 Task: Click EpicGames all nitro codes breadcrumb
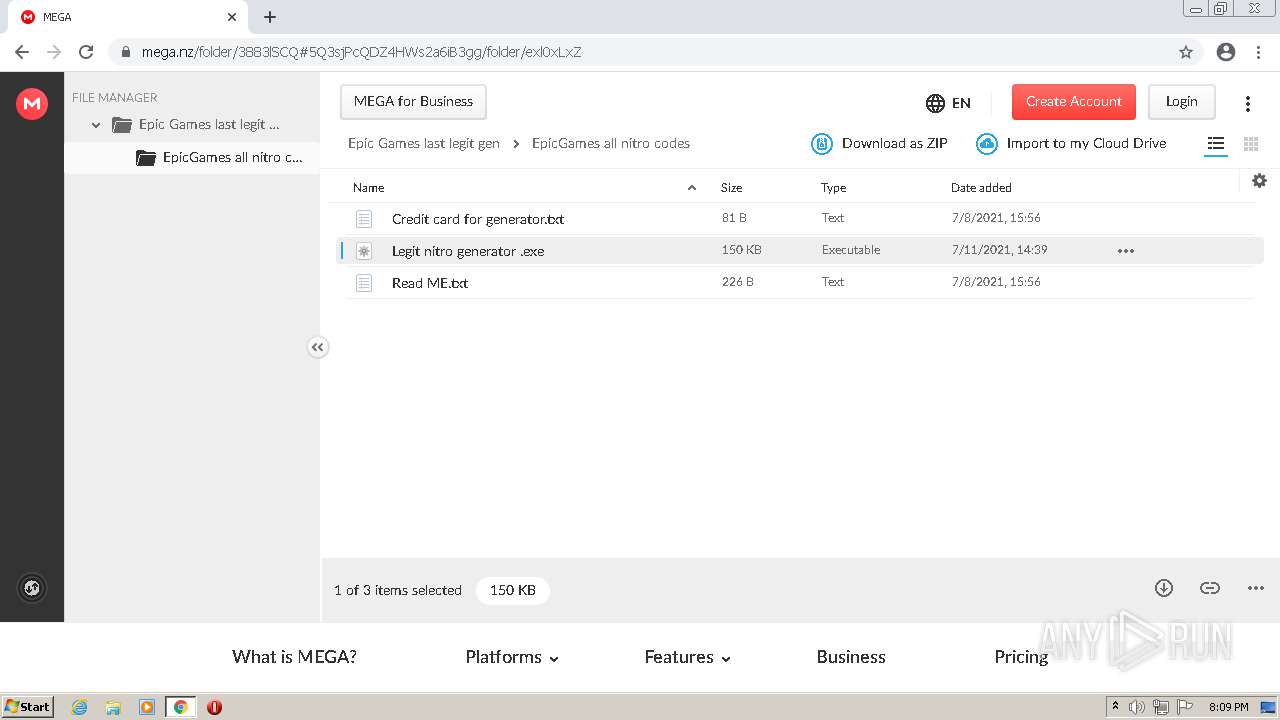[x=611, y=144]
